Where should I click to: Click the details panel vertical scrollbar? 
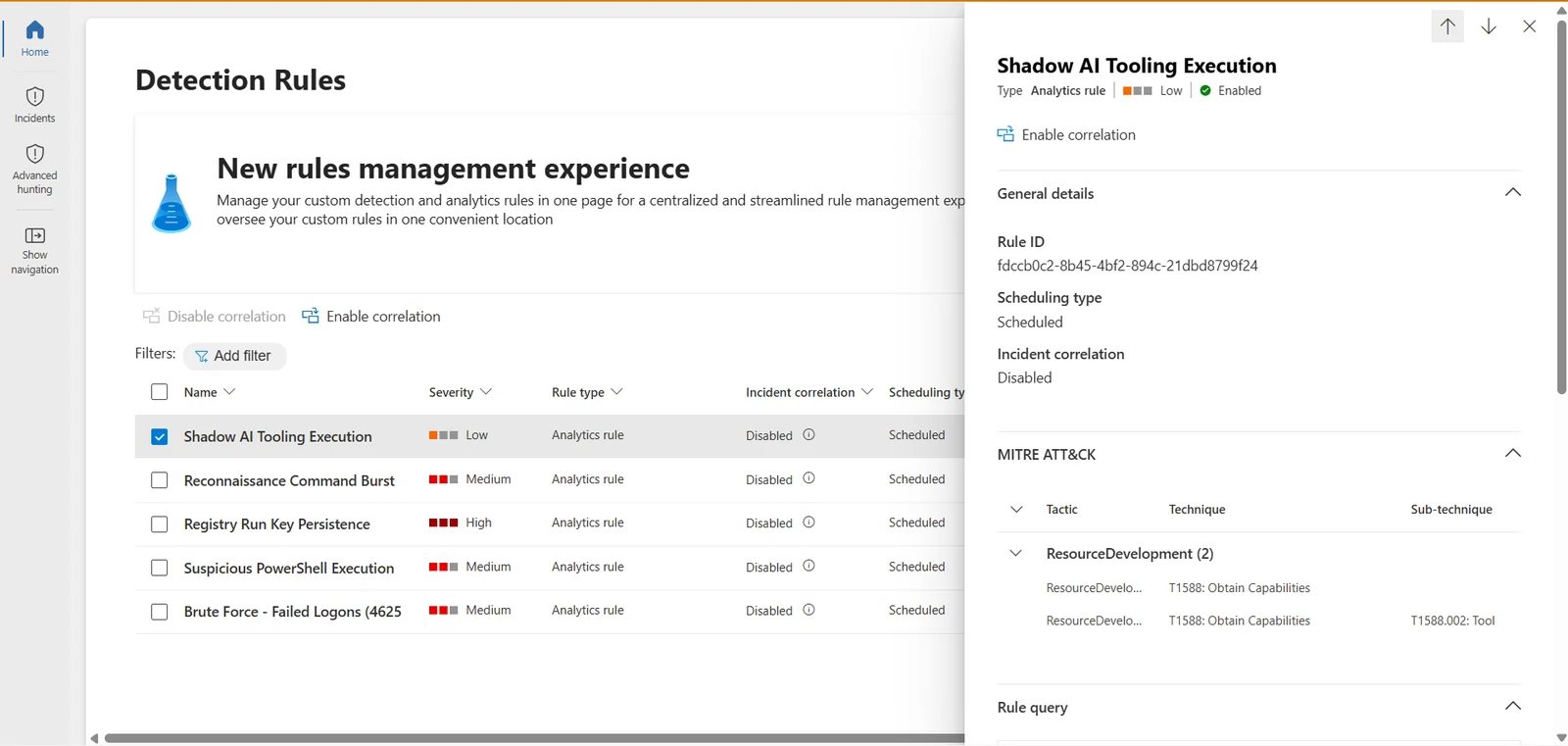[1561, 206]
